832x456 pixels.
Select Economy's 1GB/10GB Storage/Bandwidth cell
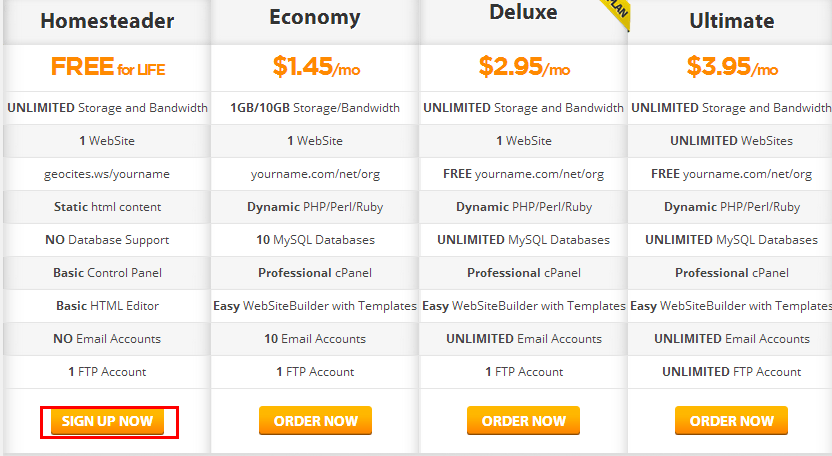[x=315, y=108]
